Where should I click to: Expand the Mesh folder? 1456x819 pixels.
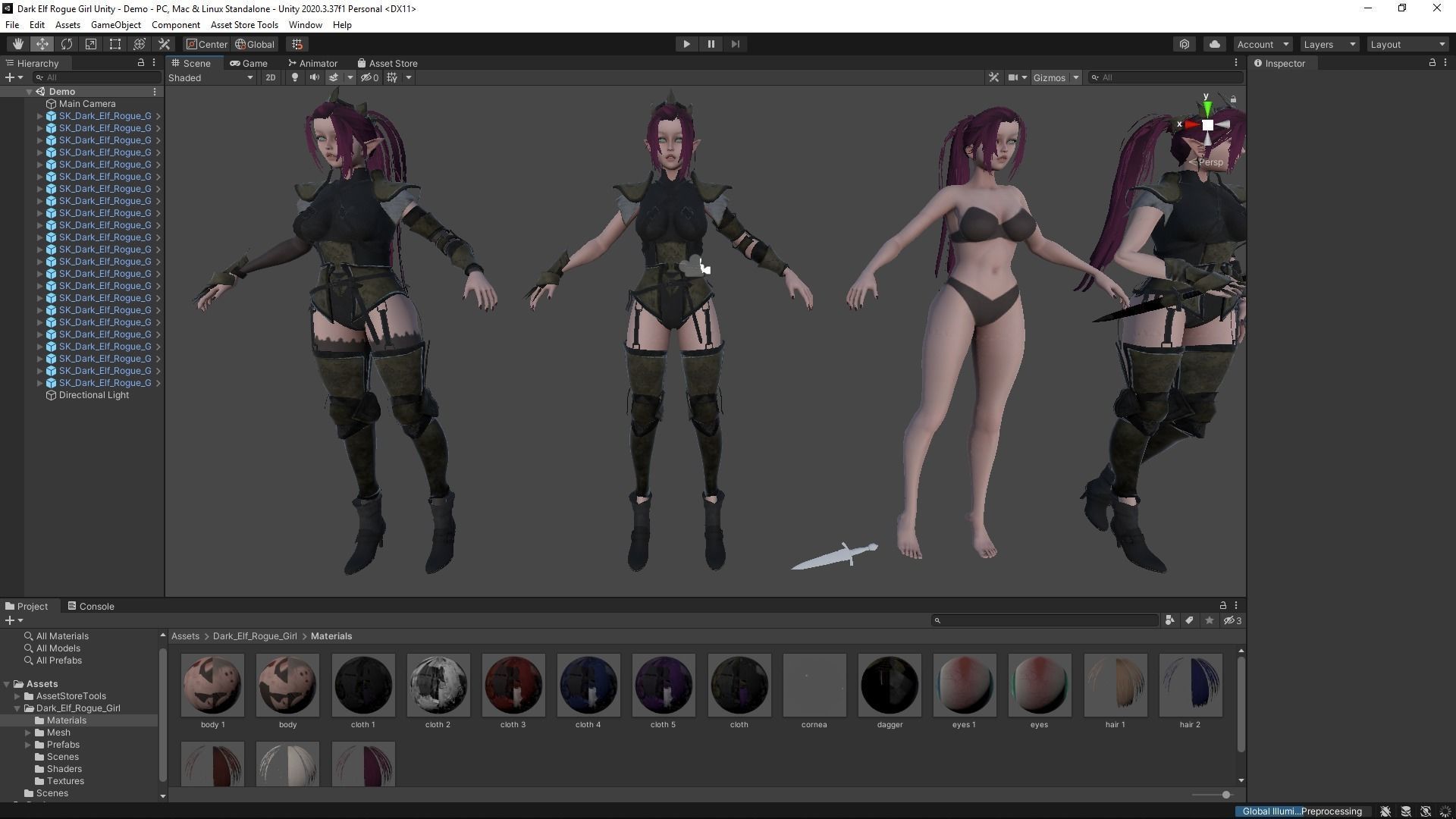27,733
